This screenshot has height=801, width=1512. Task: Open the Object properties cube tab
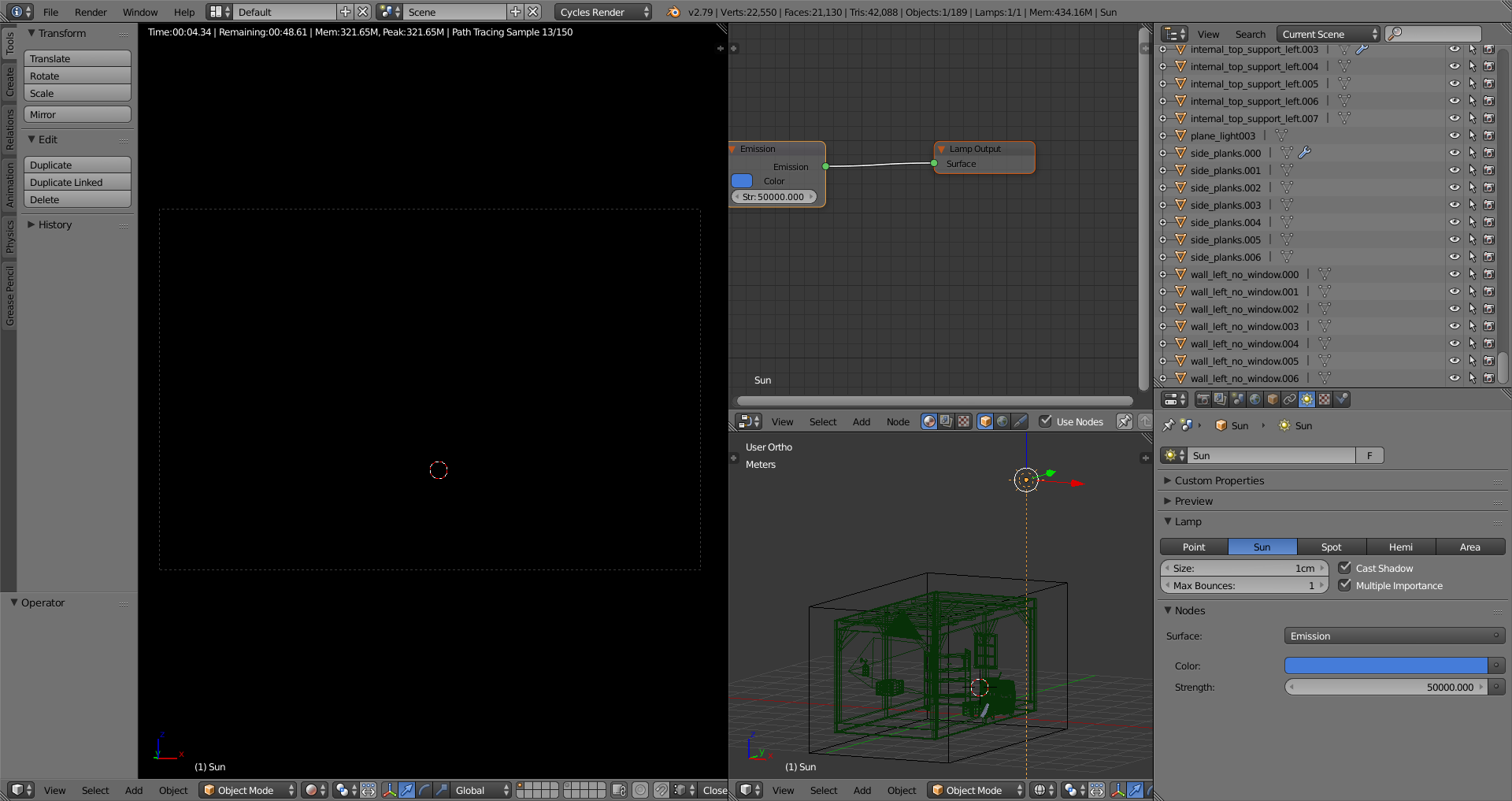click(x=1272, y=399)
